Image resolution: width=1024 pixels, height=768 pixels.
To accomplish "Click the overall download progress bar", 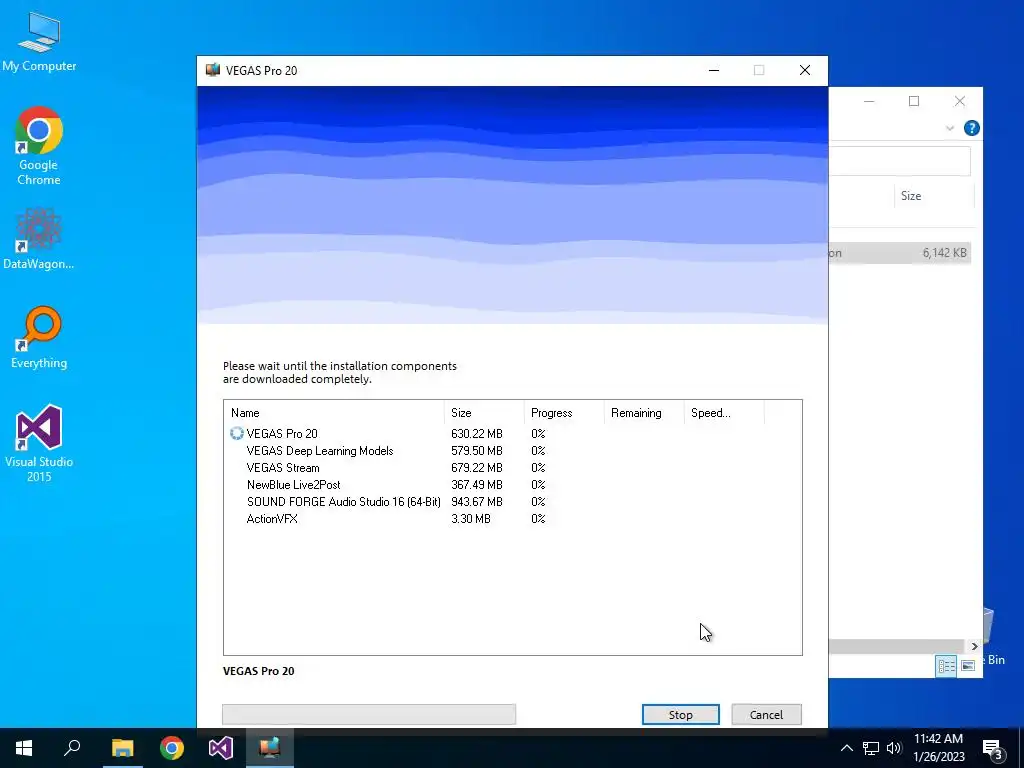I will [x=369, y=714].
